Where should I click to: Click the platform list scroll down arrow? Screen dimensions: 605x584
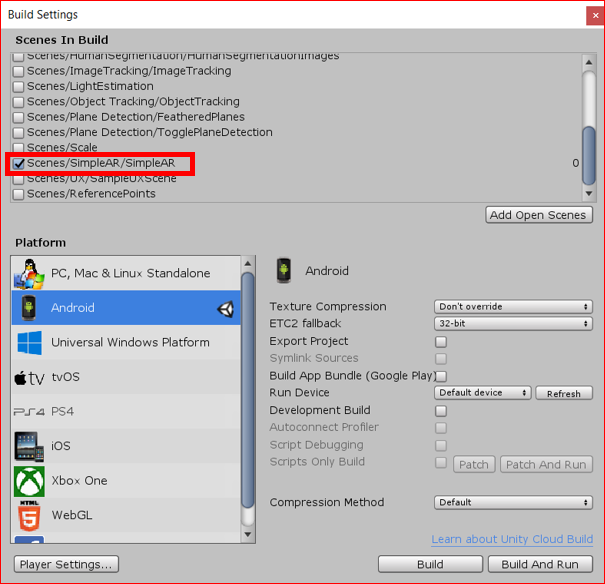pyautogui.click(x=248, y=535)
